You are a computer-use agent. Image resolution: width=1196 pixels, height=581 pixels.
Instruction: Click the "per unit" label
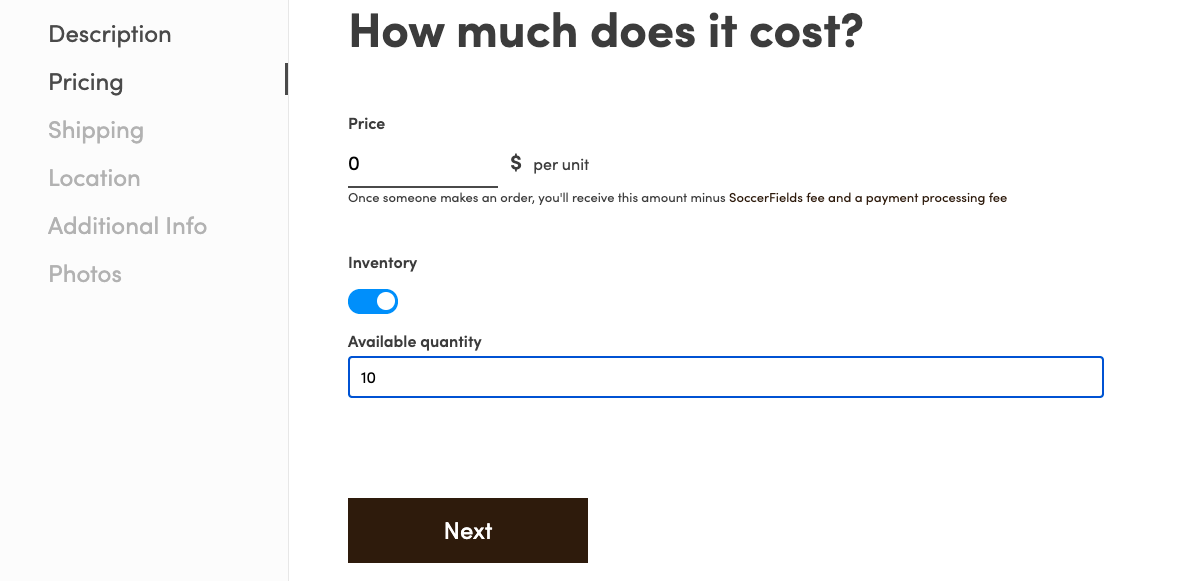click(561, 165)
